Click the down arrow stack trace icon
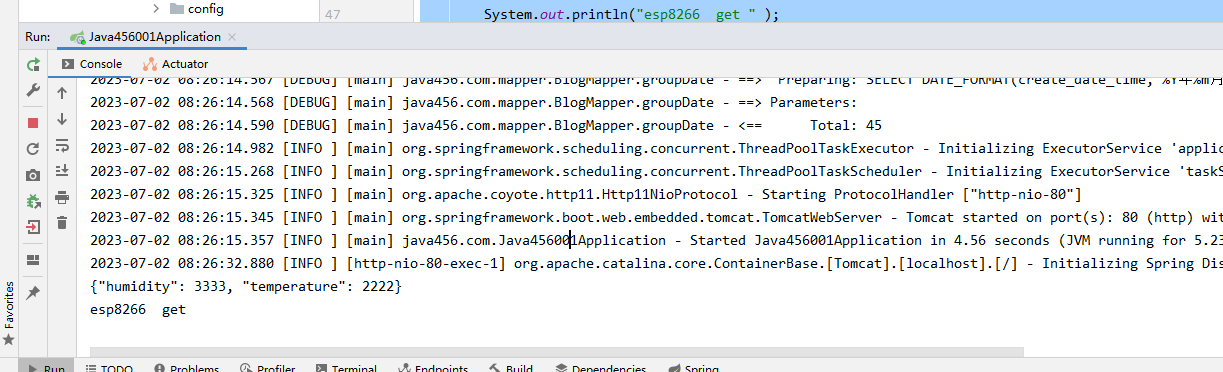The width and height of the screenshot is (1223, 372). tap(62, 119)
